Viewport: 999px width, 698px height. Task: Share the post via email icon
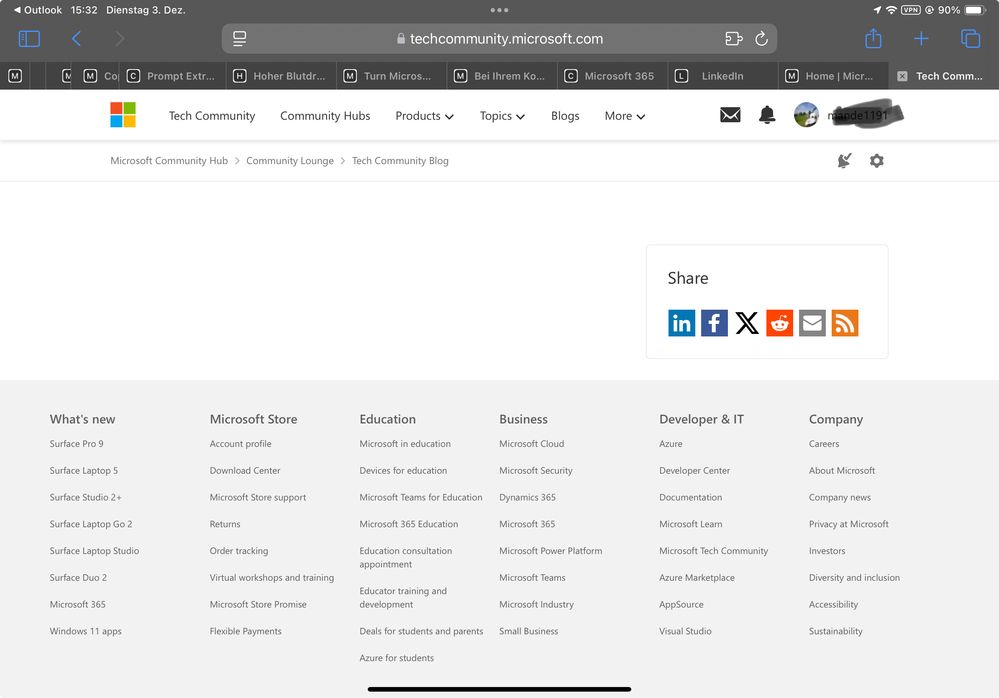pyautogui.click(x=812, y=323)
